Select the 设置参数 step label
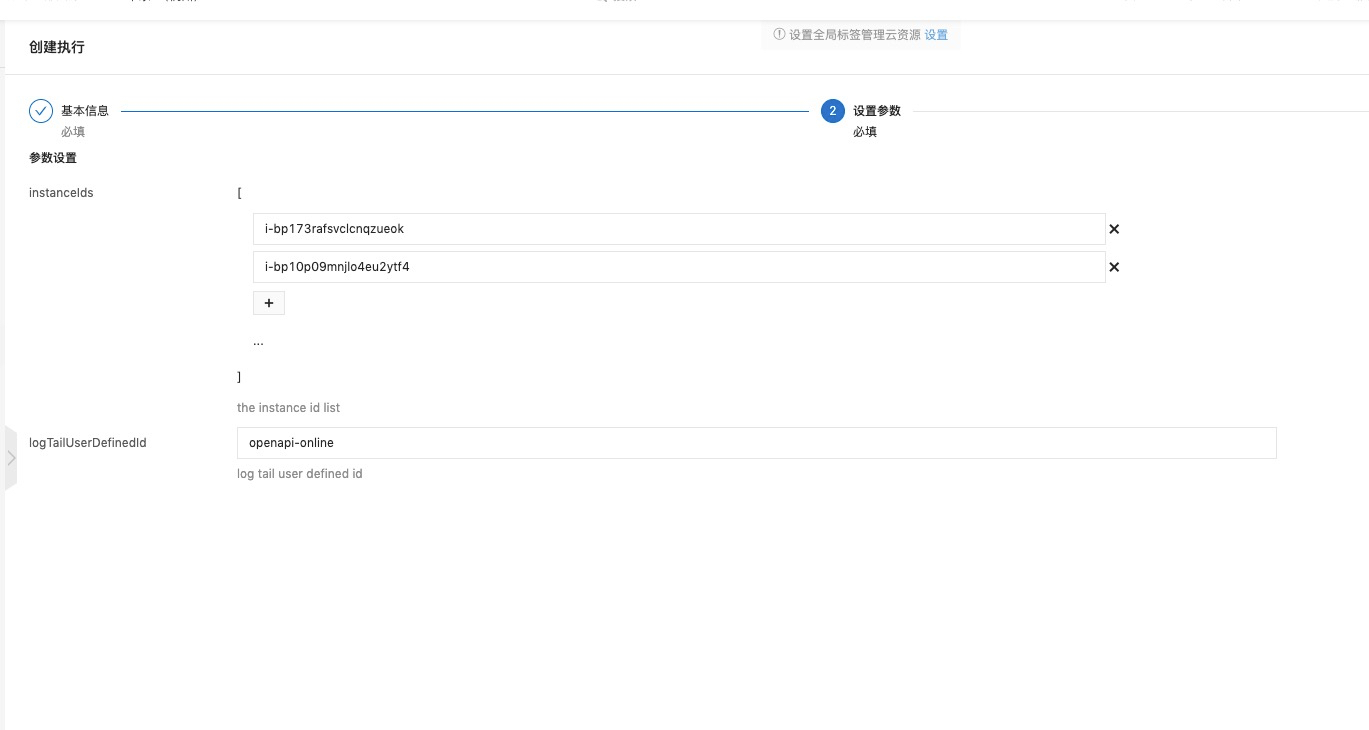The image size is (1369, 730). tap(877, 111)
